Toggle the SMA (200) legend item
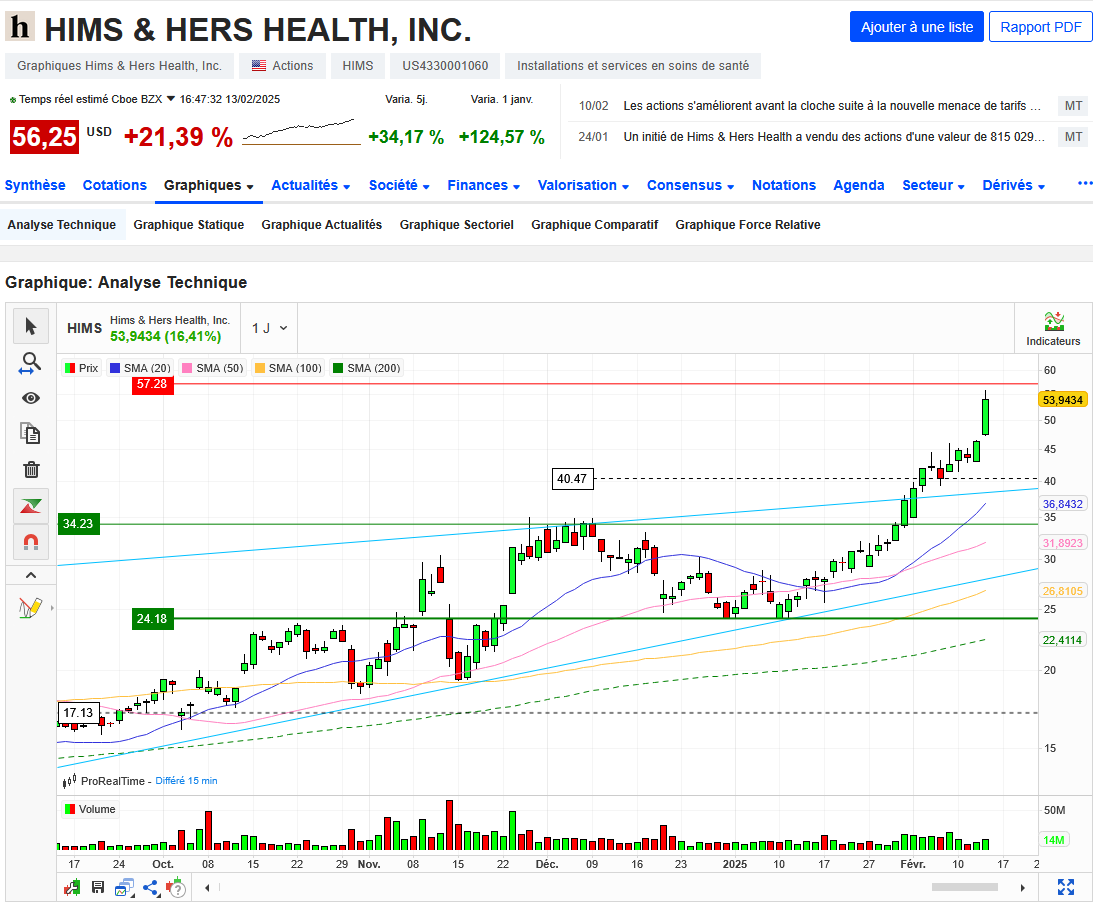The width and height of the screenshot is (1093, 902). click(x=367, y=368)
